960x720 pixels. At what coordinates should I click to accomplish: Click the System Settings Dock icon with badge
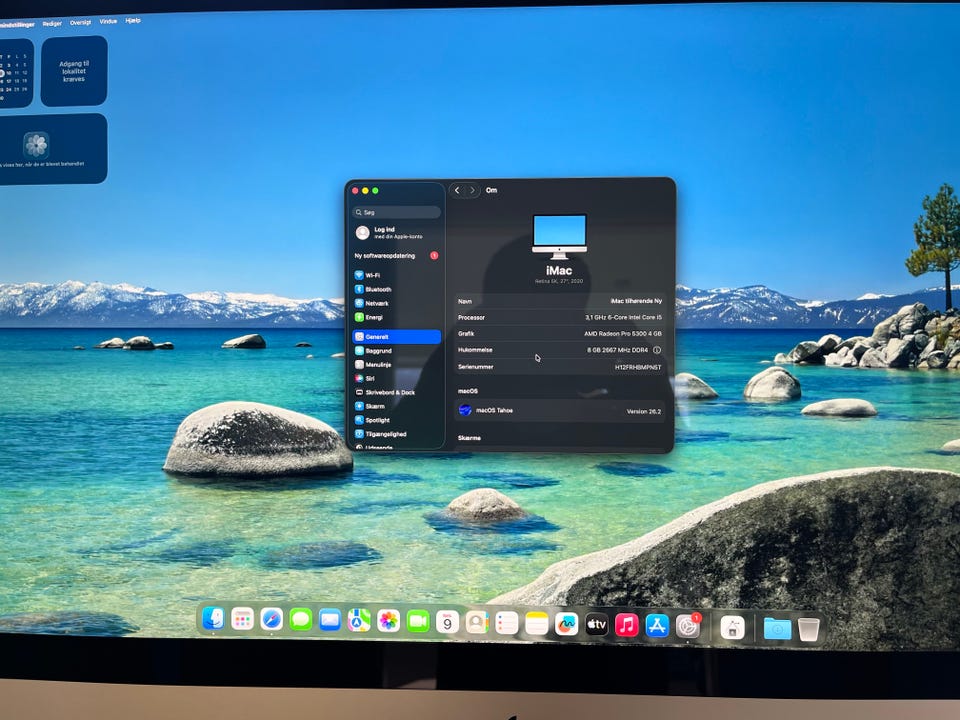click(688, 626)
